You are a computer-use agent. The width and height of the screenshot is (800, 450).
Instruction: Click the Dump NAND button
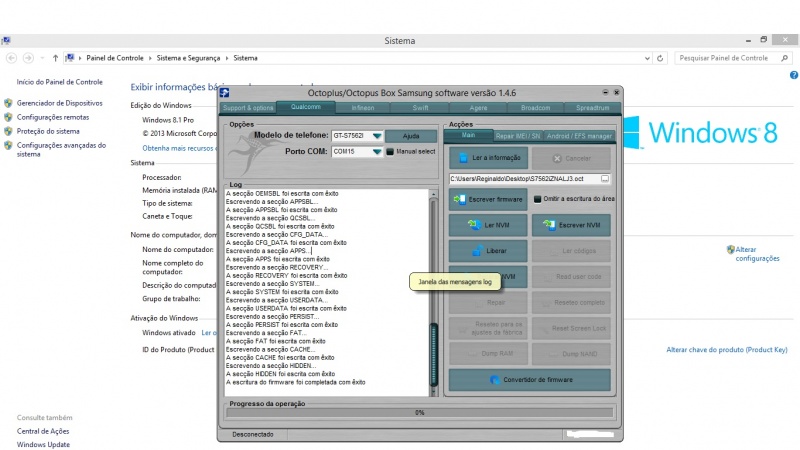571,354
